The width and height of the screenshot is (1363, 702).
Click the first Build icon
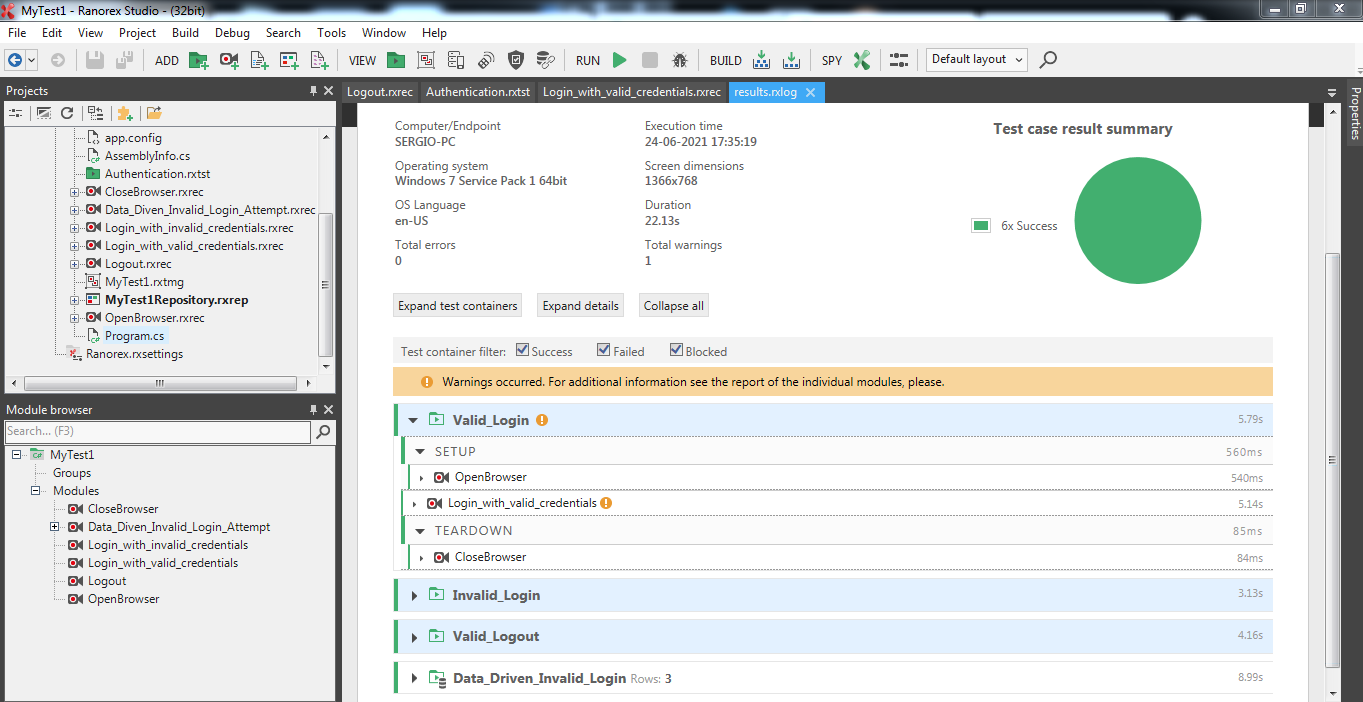tap(761, 60)
